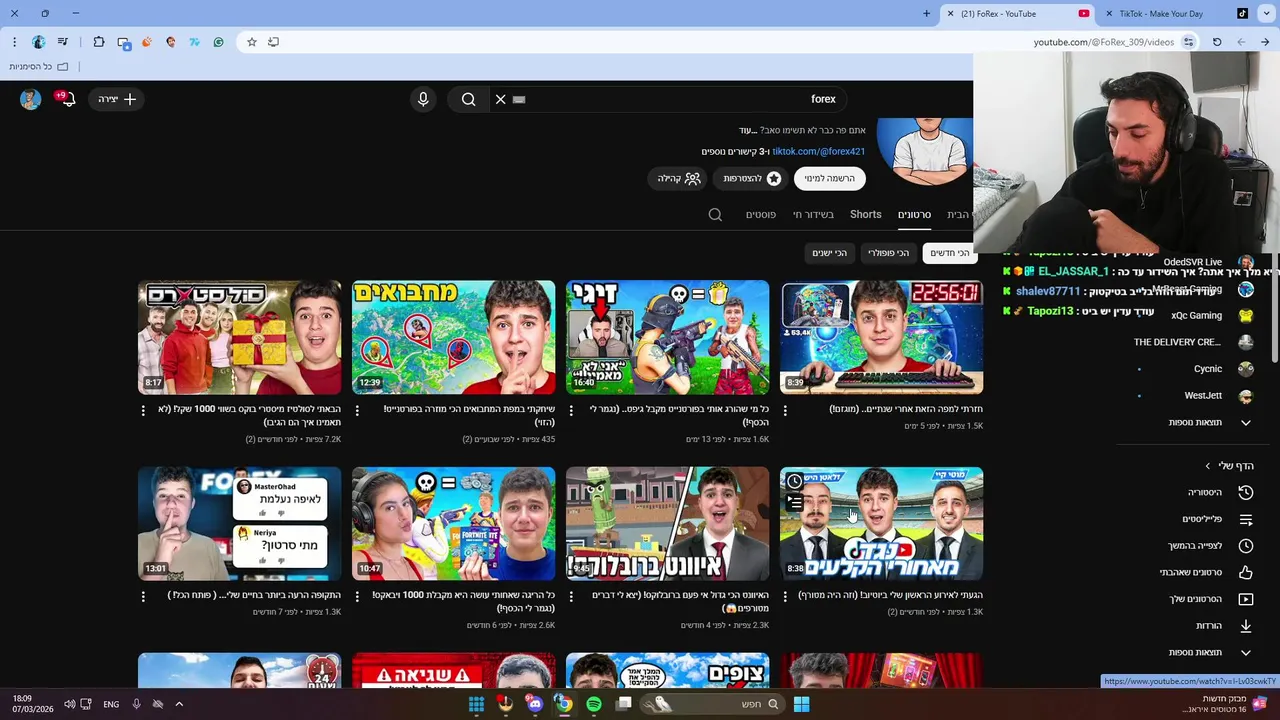Image resolution: width=1280 pixels, height=720 pixels.
Task: Open the 22:56:01 keyboard video thumbnail
Action: (x=881, y=338)
